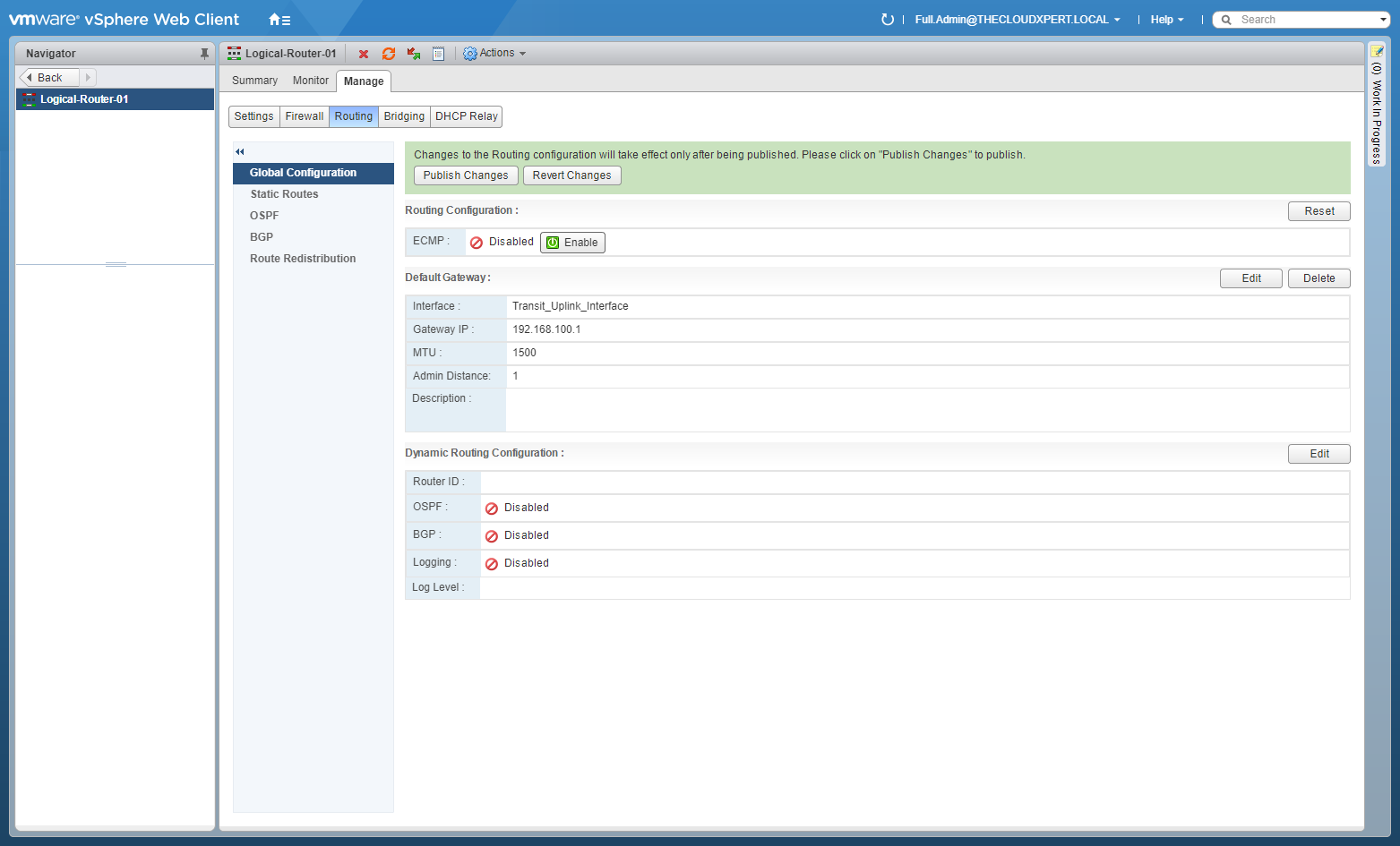Enable ECMP routing
The image size is (1400, 846).
tap(572, 243)
